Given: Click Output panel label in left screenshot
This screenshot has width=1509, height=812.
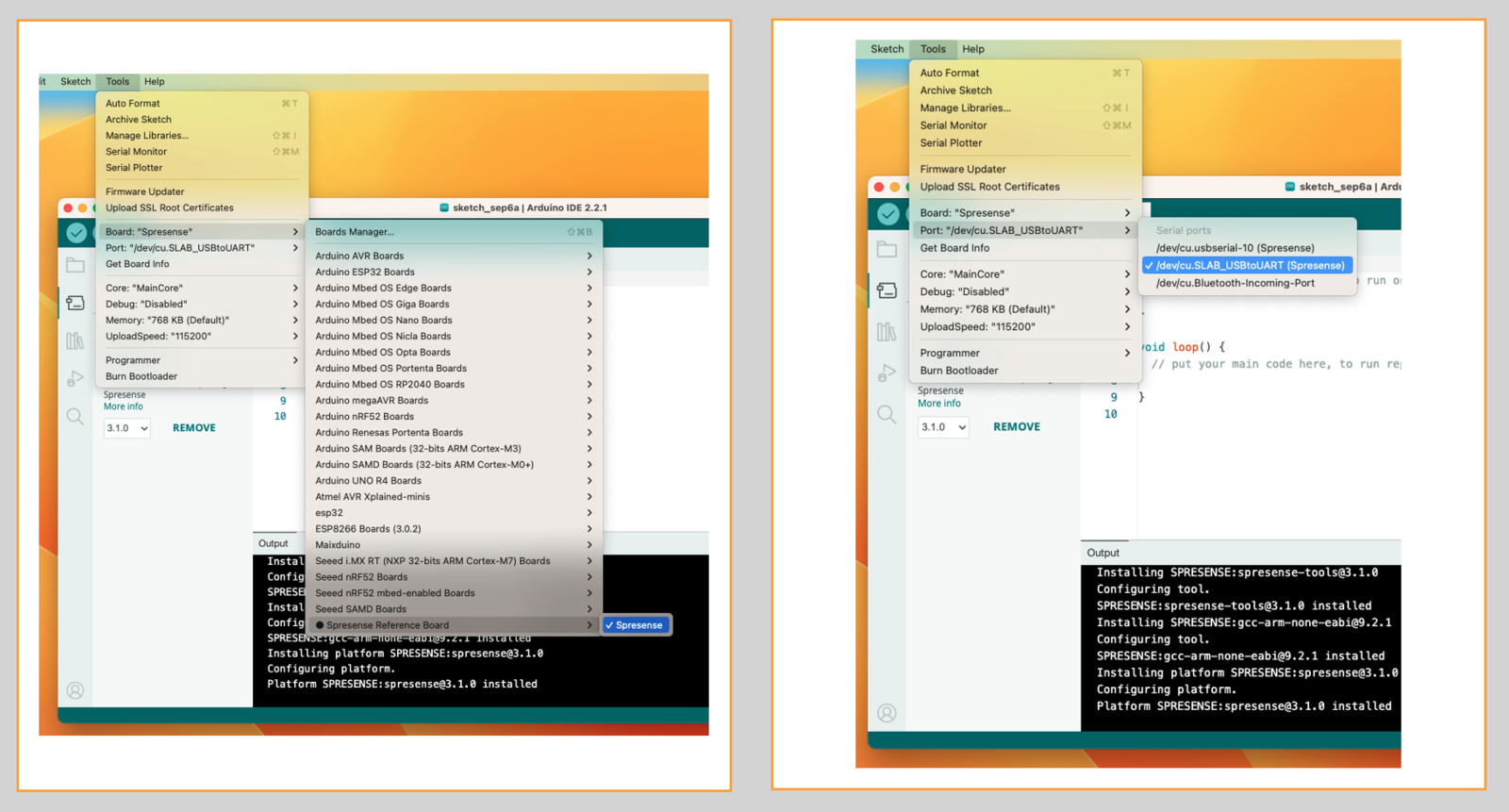Looking at the screenshot, I should (x=274, y=544).
